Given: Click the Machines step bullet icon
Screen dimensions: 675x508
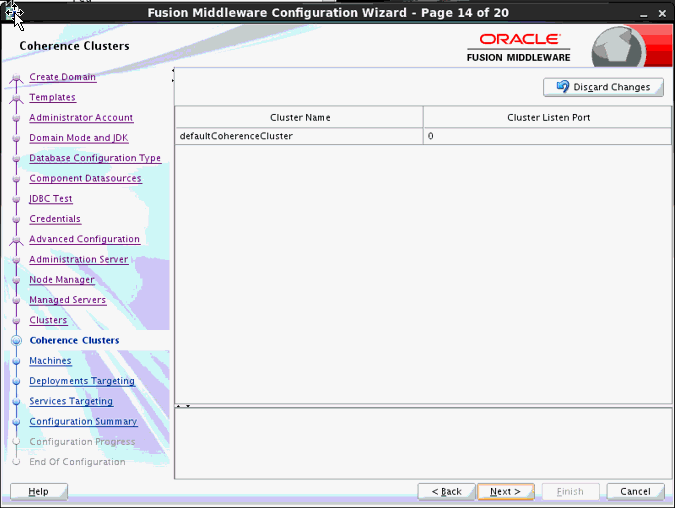Looking at the screenshot, I should [16, 361].
